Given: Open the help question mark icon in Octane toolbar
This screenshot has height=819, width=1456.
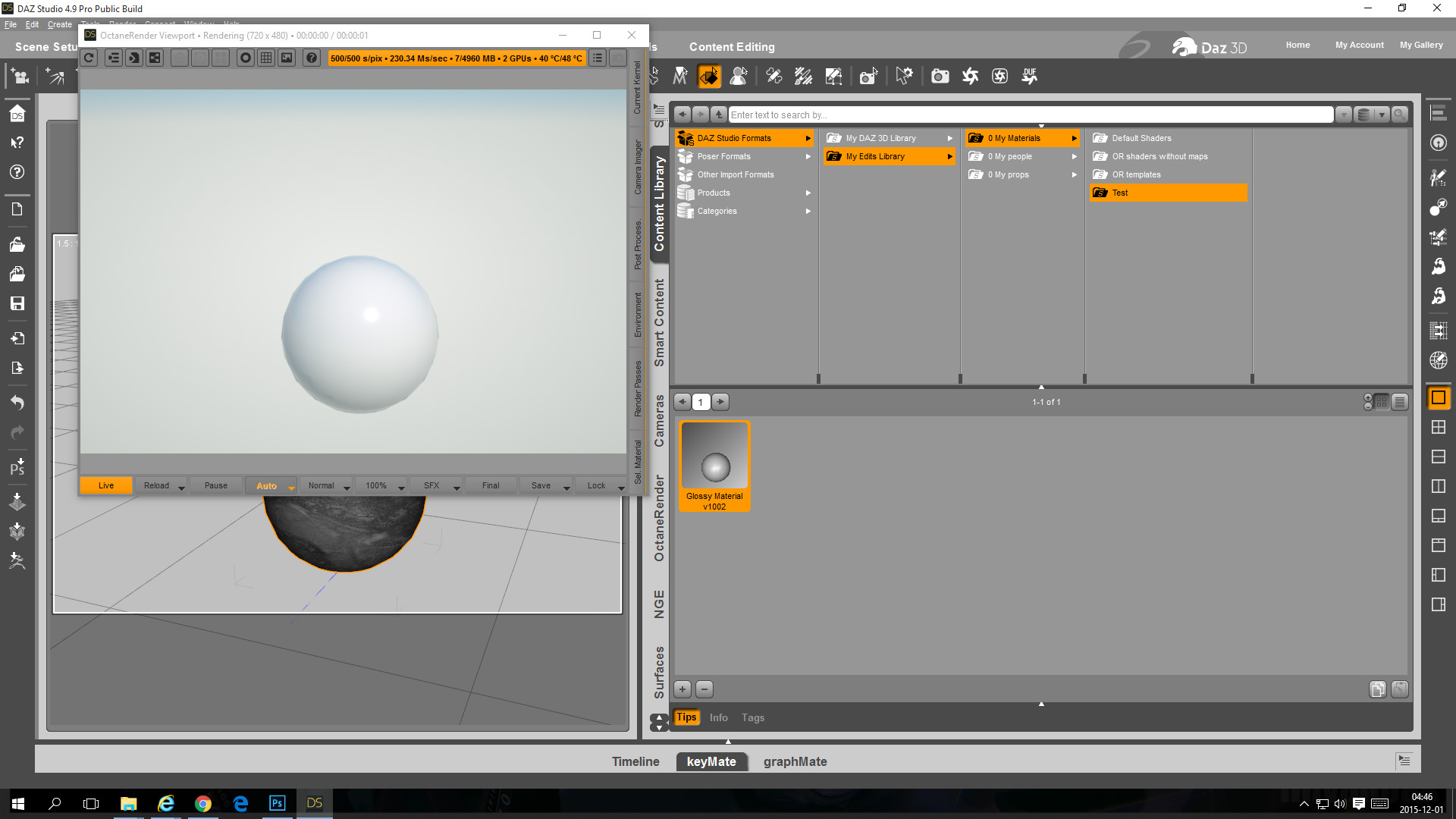Looking at the screenshot, I should pyautogui.click(x=311, y=58).
